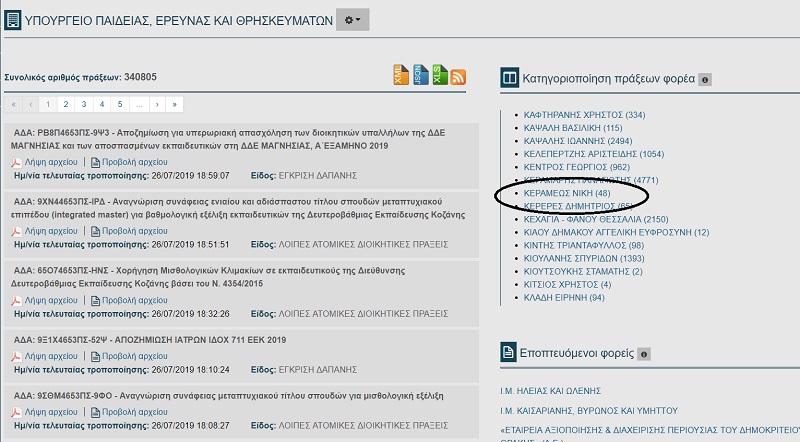Click the ministry building icon in header
Screen dimensions: 800x442
tap(13, 20)
